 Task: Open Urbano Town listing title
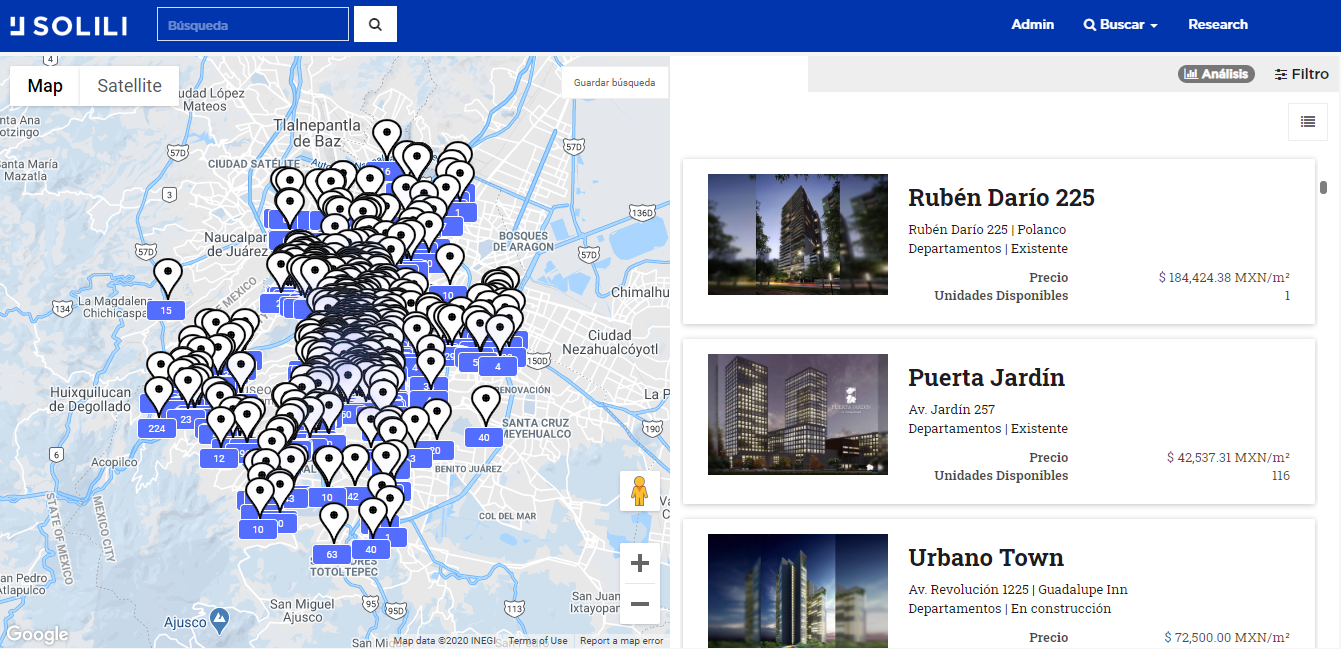pyautogui.click(x=985, y=558)
